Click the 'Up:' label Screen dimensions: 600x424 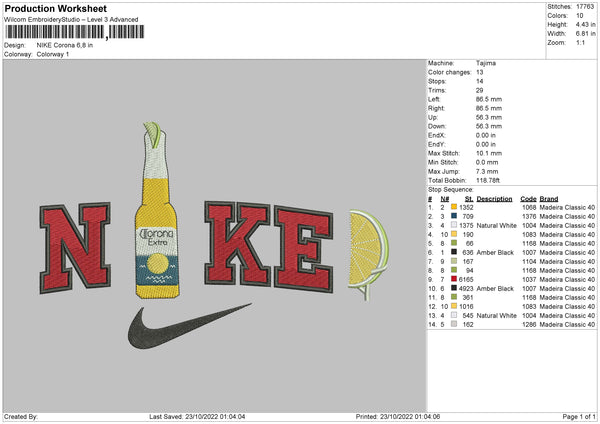coord(433,117)
